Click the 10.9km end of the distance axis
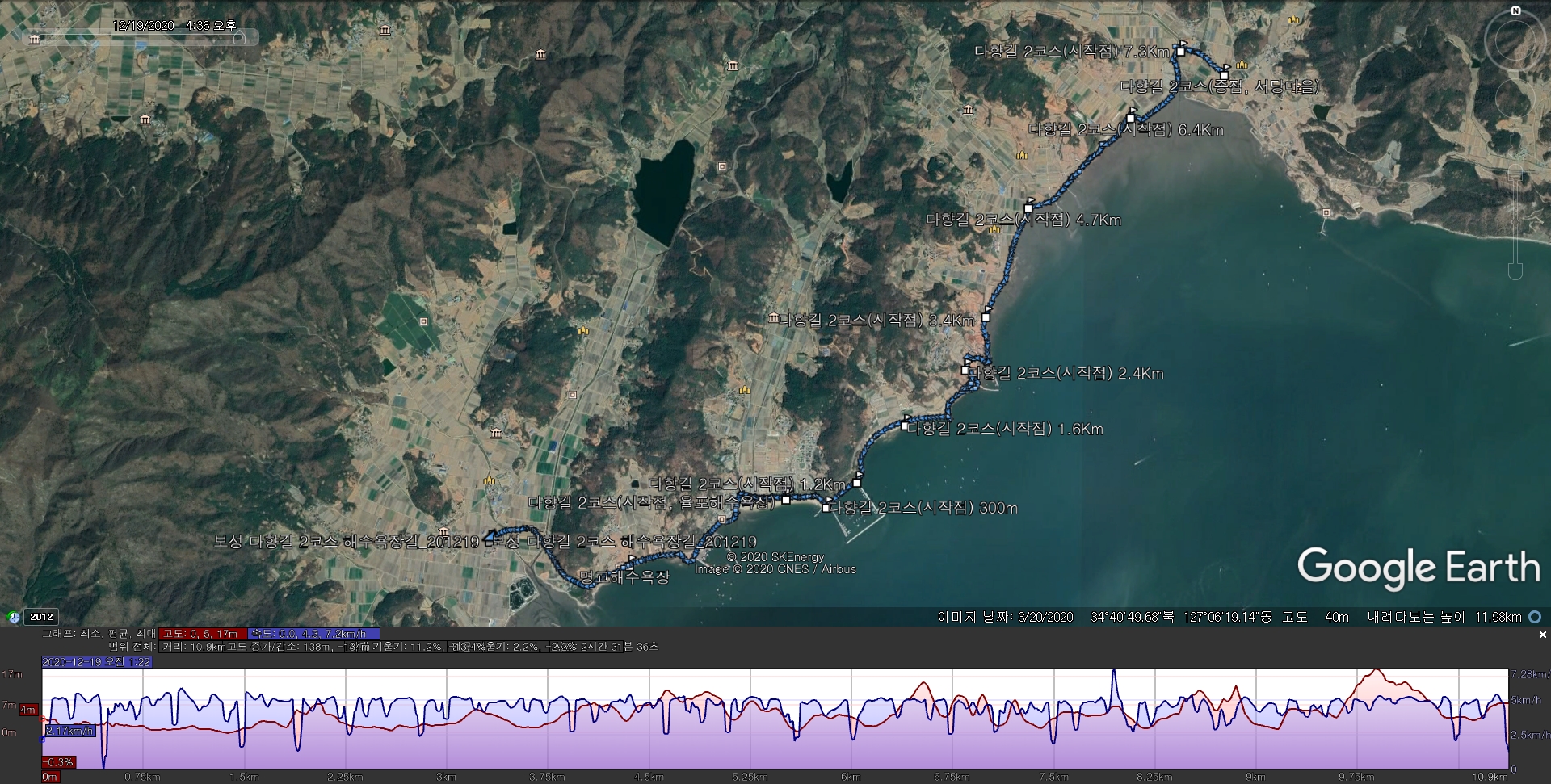This screenshot has height=784, width=1551. point(1490,777)
